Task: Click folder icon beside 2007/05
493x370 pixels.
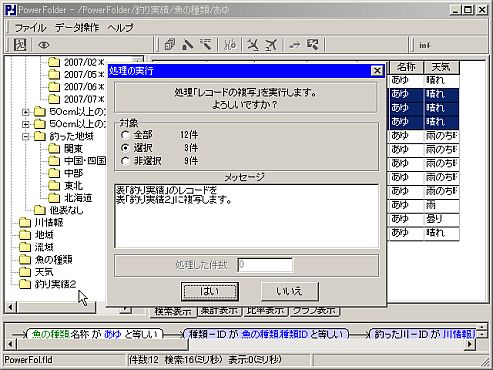Action: [54, 74]
